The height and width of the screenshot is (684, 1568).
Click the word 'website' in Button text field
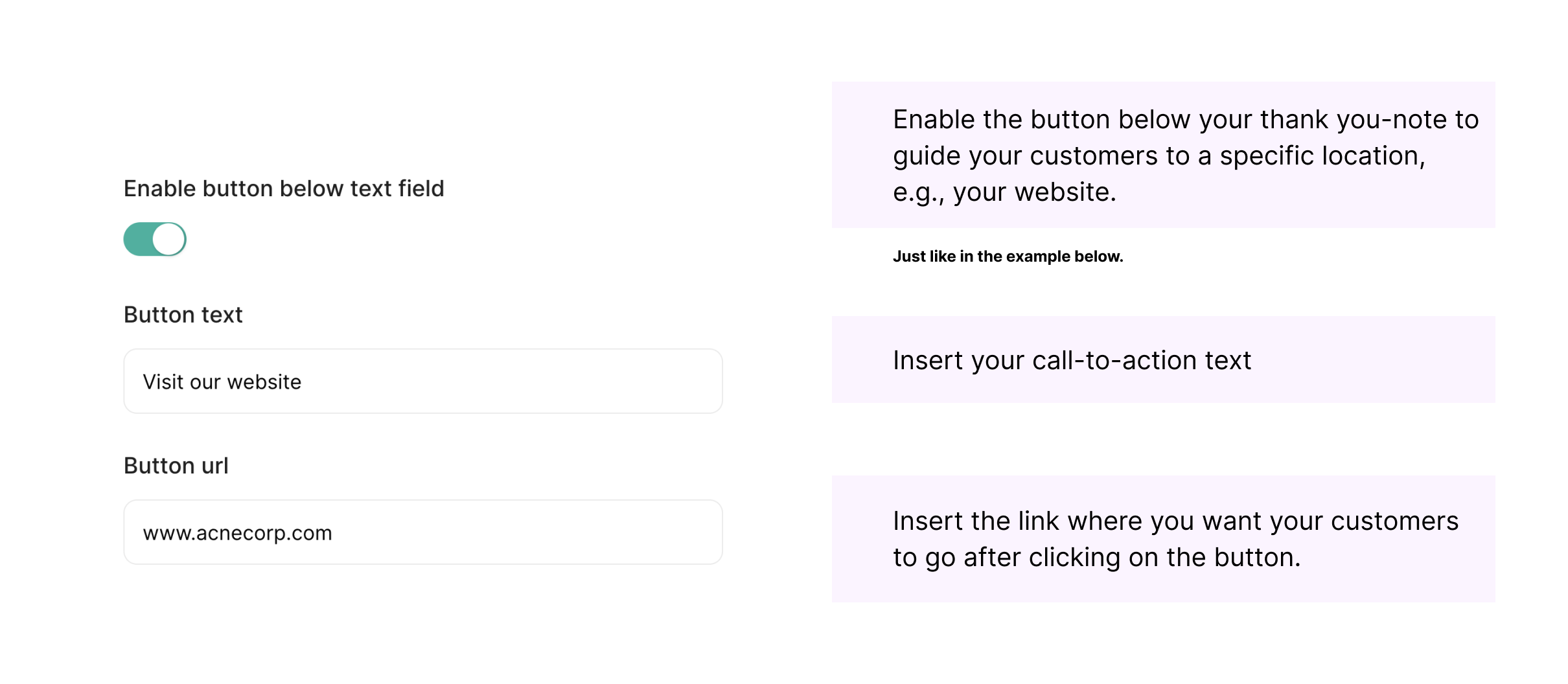pos(264,382)
